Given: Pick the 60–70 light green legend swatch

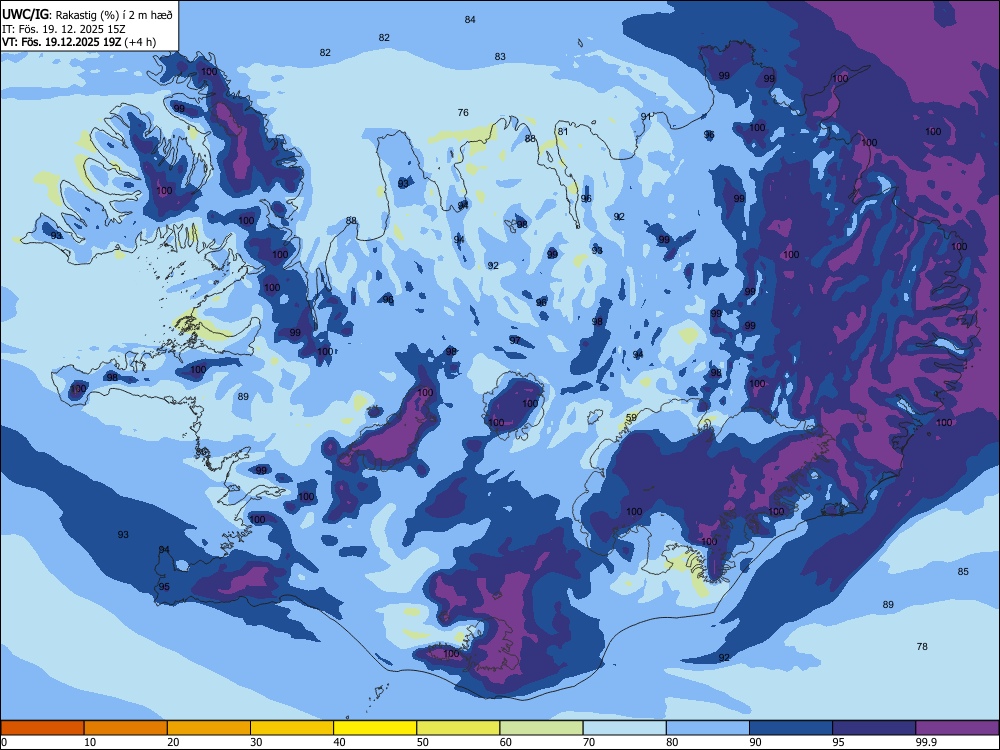Looking at the screenshot, I should (x=541, y=728).
